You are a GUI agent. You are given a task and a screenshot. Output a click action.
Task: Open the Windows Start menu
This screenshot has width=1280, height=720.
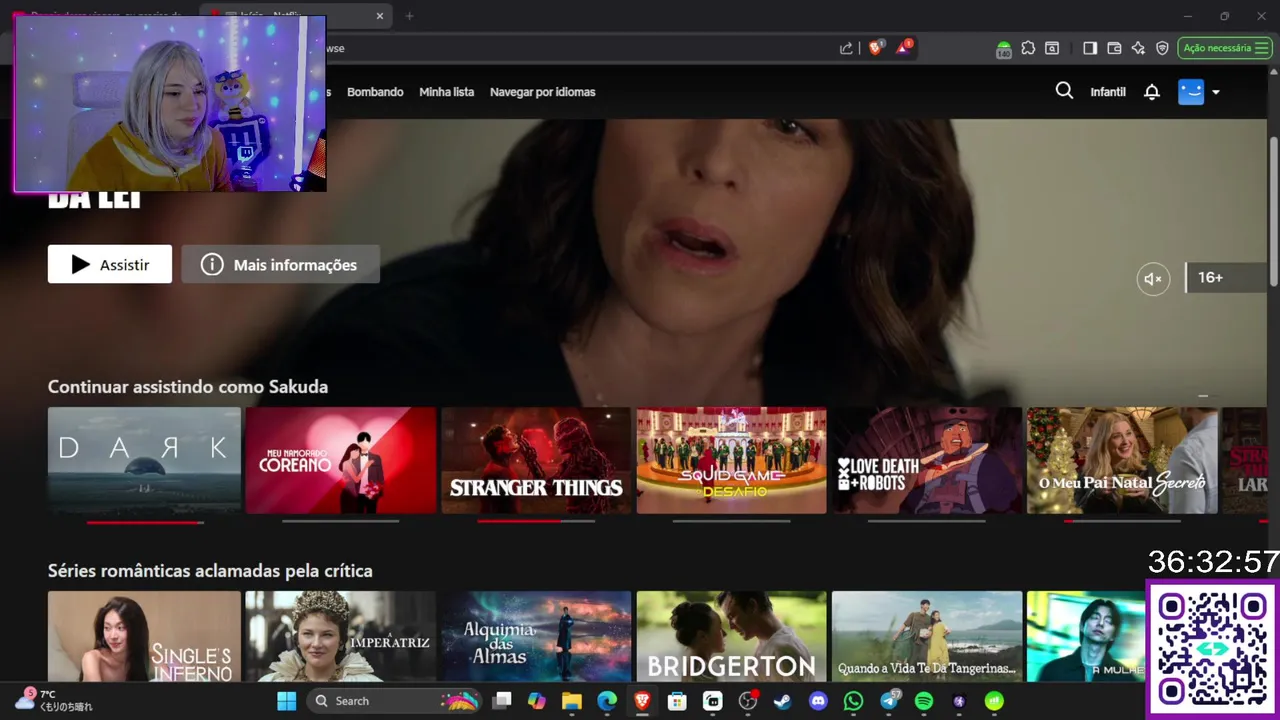point(286,701)
